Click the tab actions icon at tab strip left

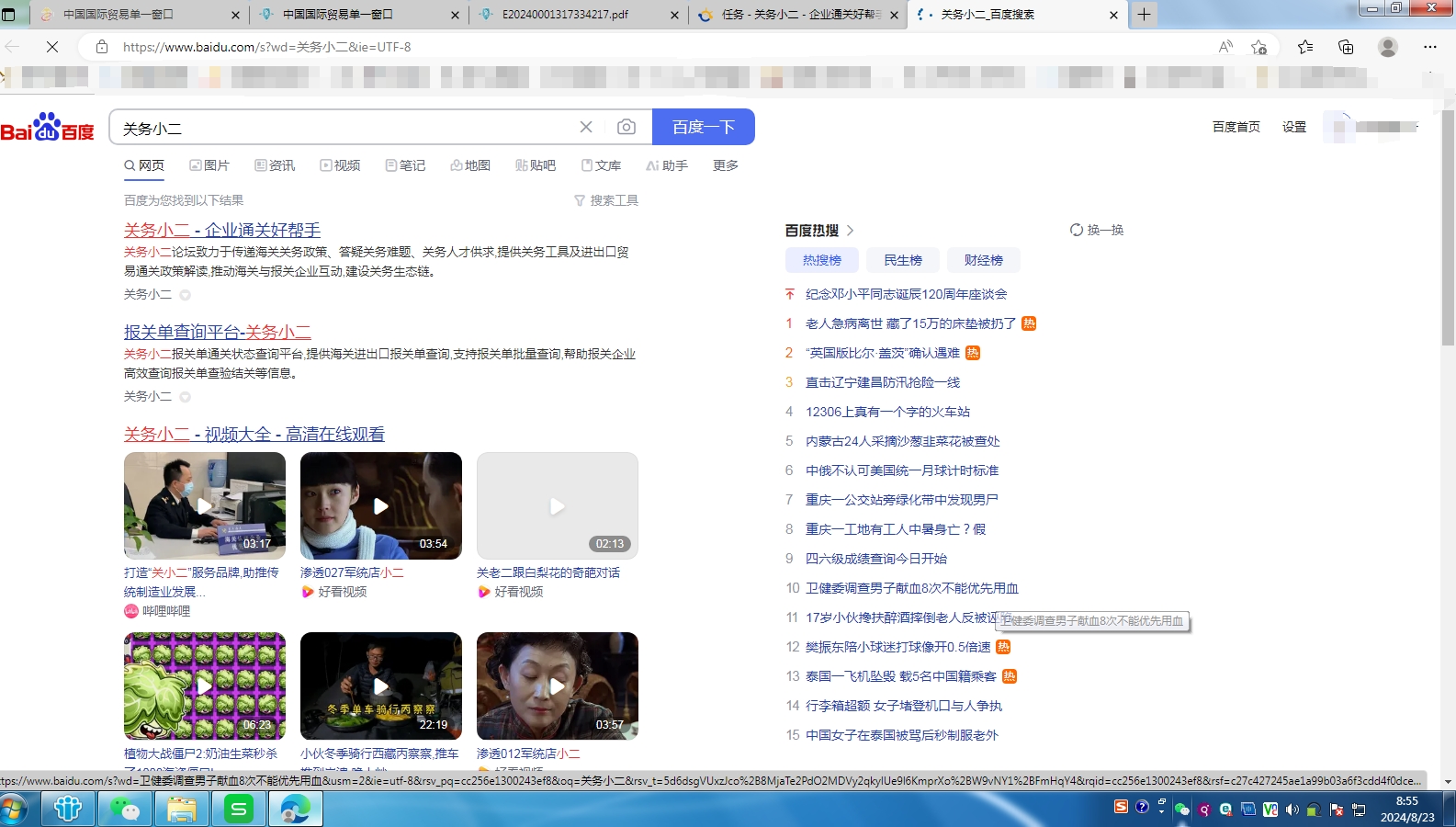9,15
